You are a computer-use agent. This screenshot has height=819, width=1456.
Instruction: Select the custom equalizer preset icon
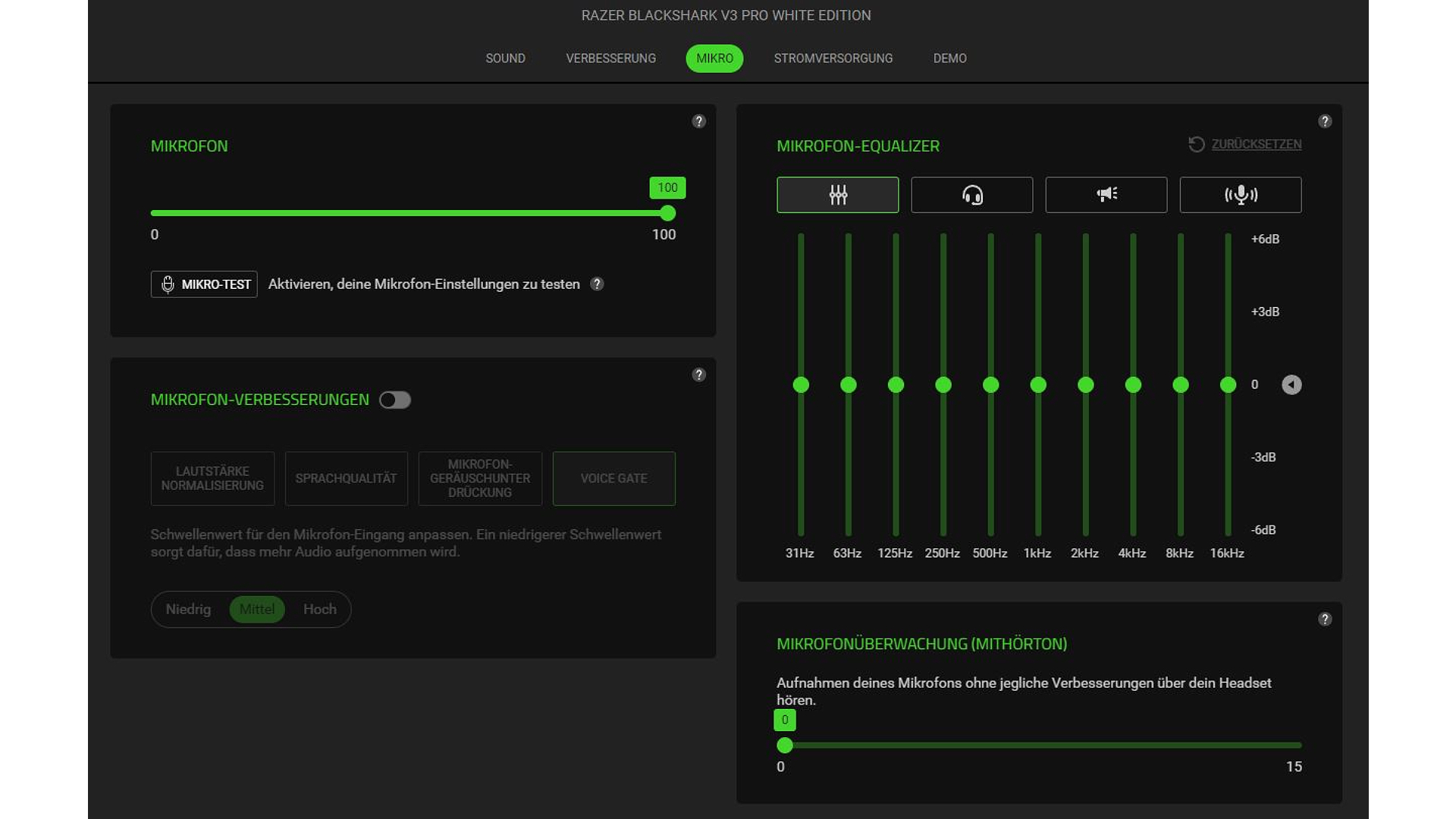click(837, 195)
